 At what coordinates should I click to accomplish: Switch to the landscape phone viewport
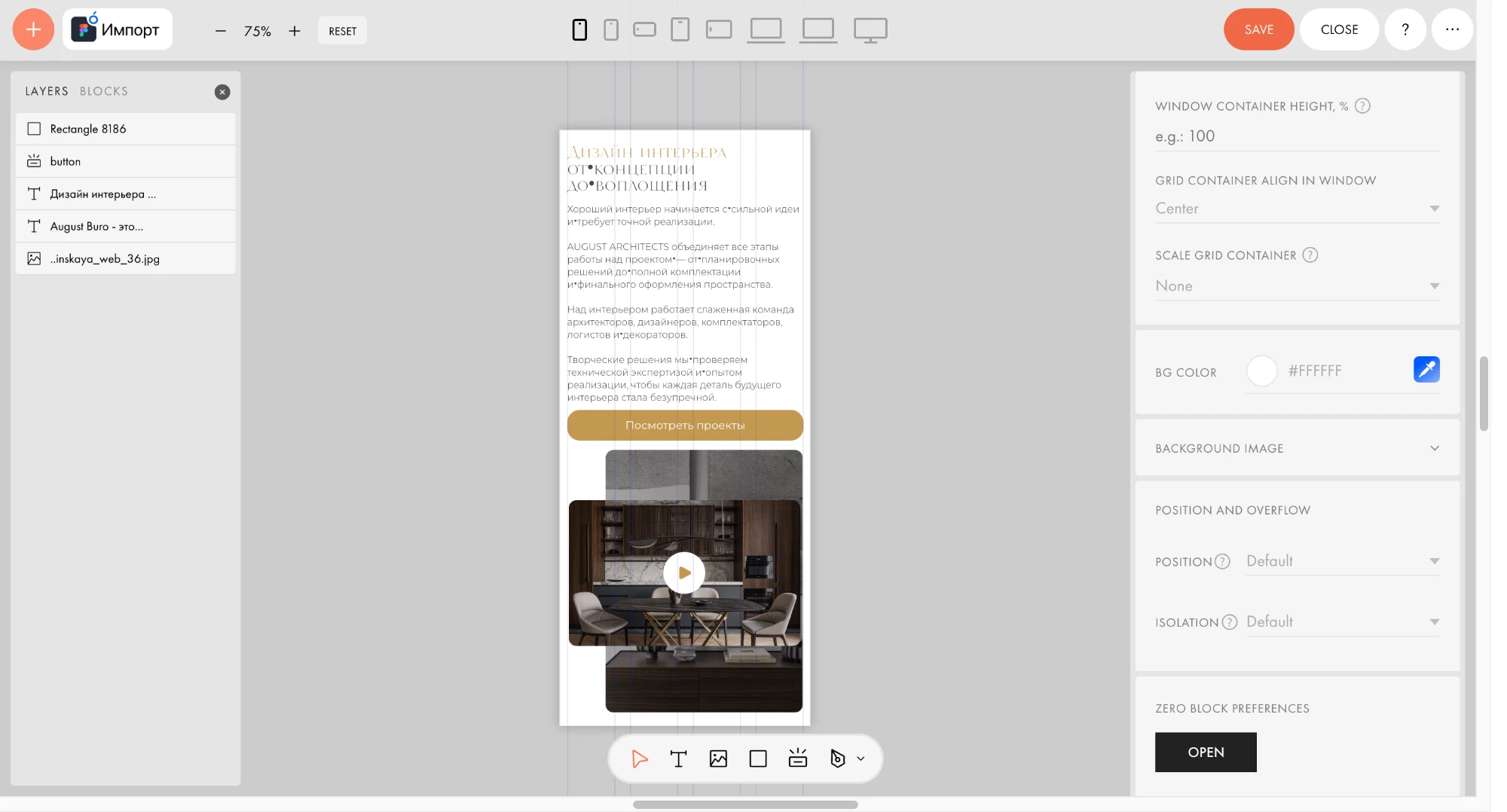(x=644, y=29)
